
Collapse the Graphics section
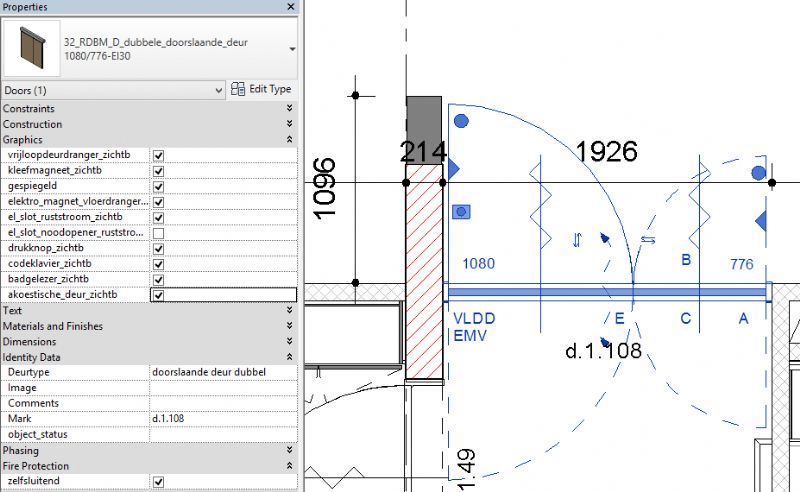(x=289, y=140)
